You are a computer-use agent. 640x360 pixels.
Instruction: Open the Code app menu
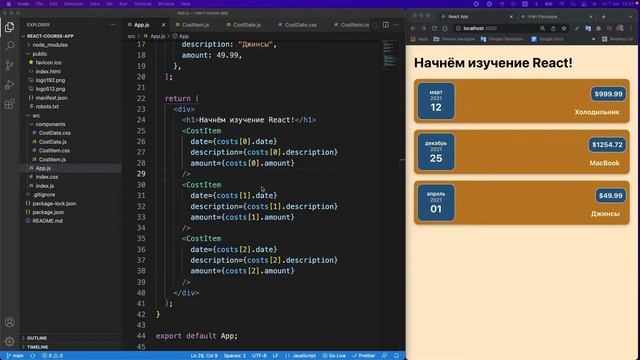pyautogui.click(x=23, y=4)
